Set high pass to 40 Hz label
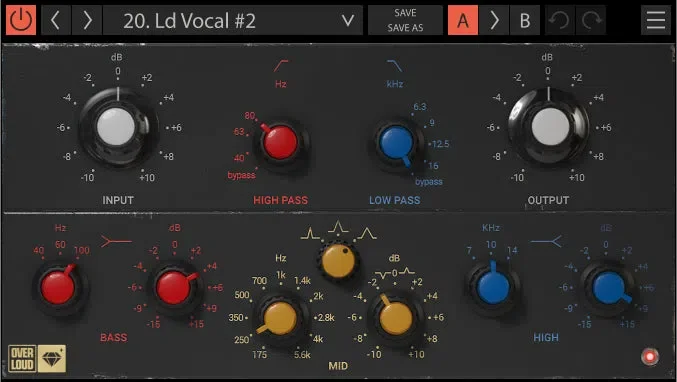 point(239,158)
